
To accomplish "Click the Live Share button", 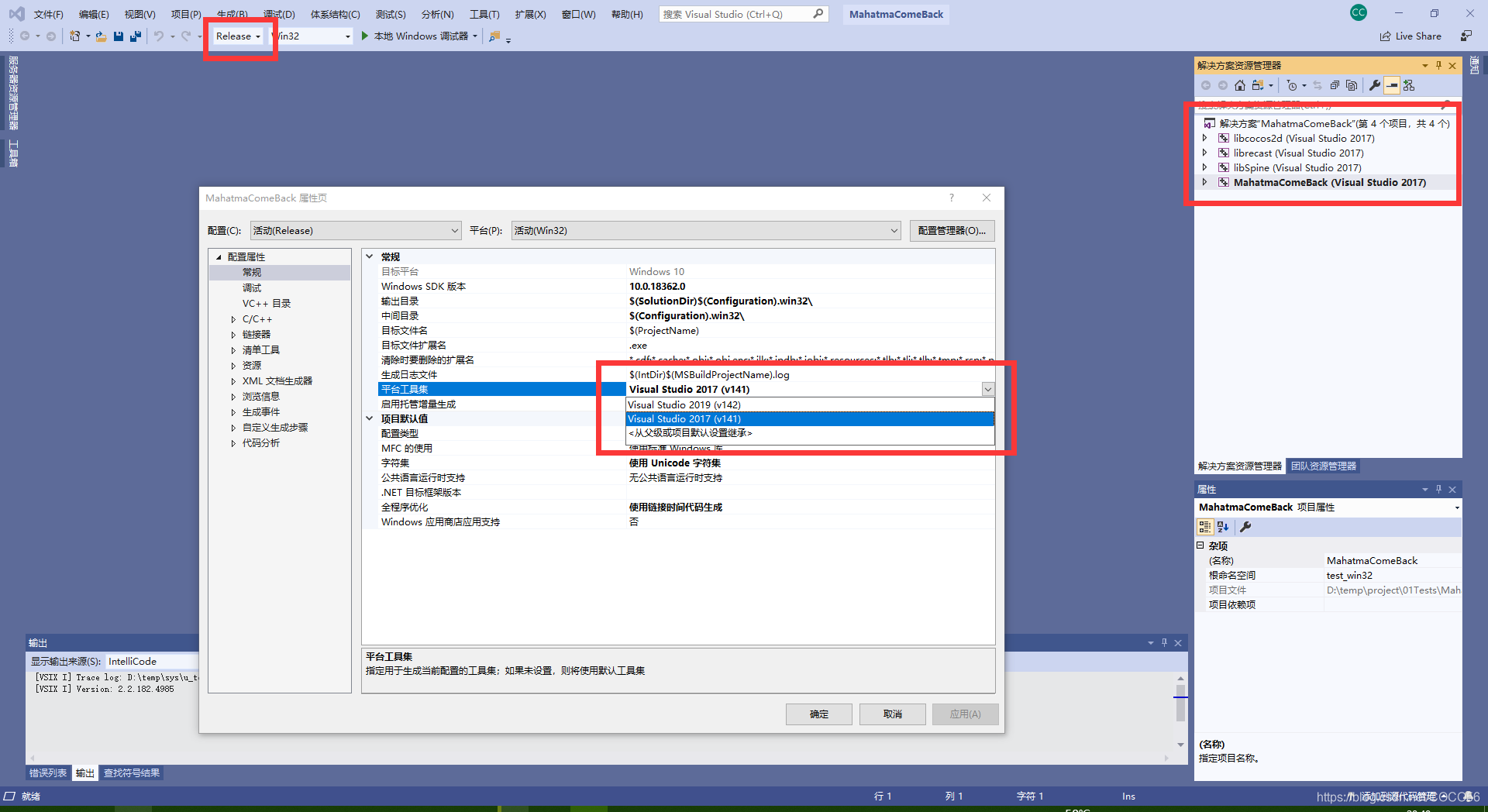I will (1410, 36).
